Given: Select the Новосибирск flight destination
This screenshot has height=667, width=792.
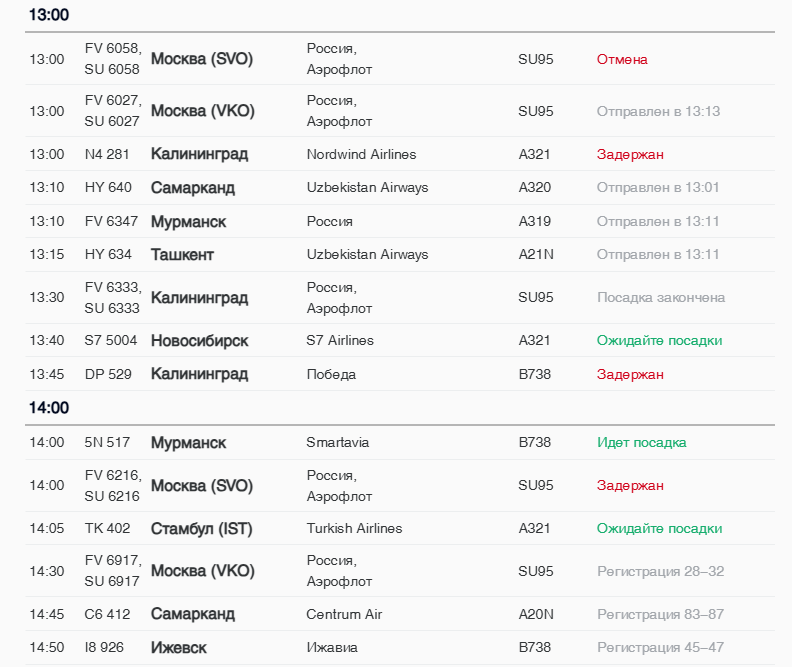Looking at the screenshot, I should pos(199,341).
